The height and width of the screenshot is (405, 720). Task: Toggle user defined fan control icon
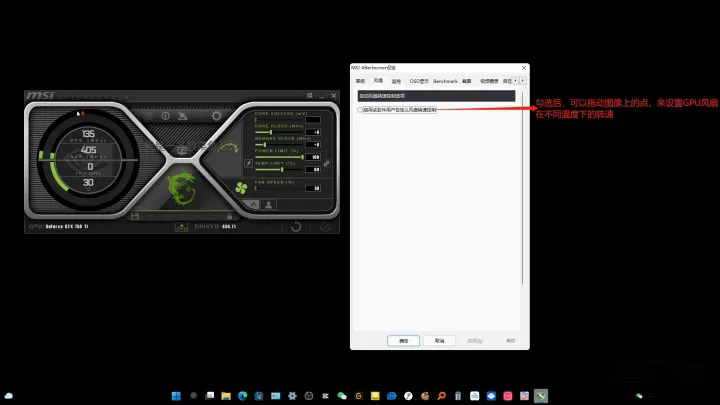tap(269, 204)
